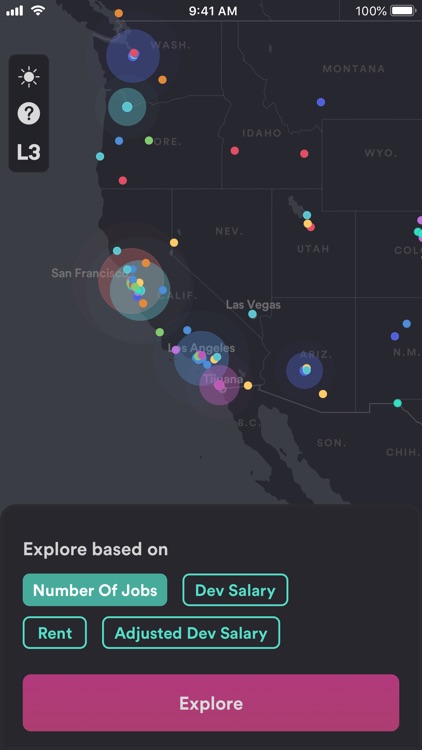The image size is (422, 750).
Task: Tap the 9:41 AM clock
Action: tap(212, 11)
